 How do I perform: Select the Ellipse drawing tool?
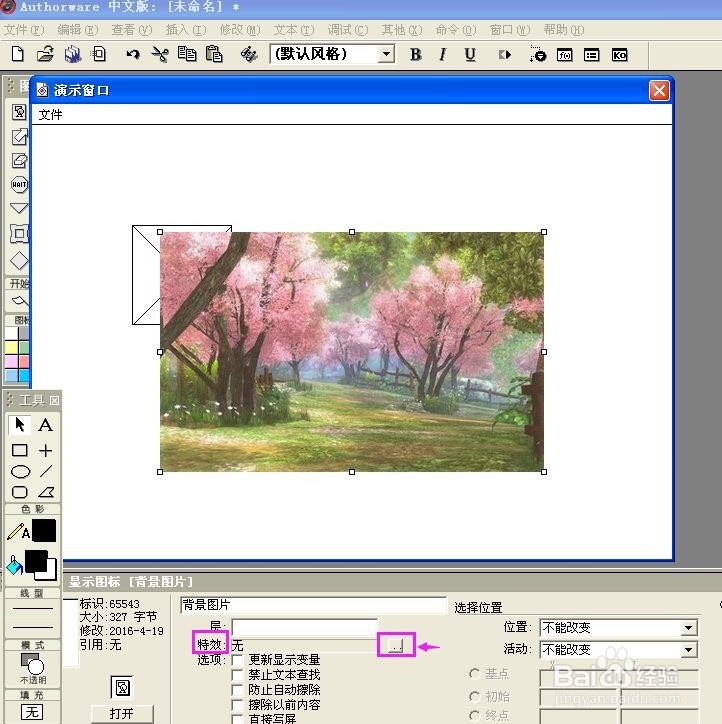pyautogui.click(x=20, y=471)
